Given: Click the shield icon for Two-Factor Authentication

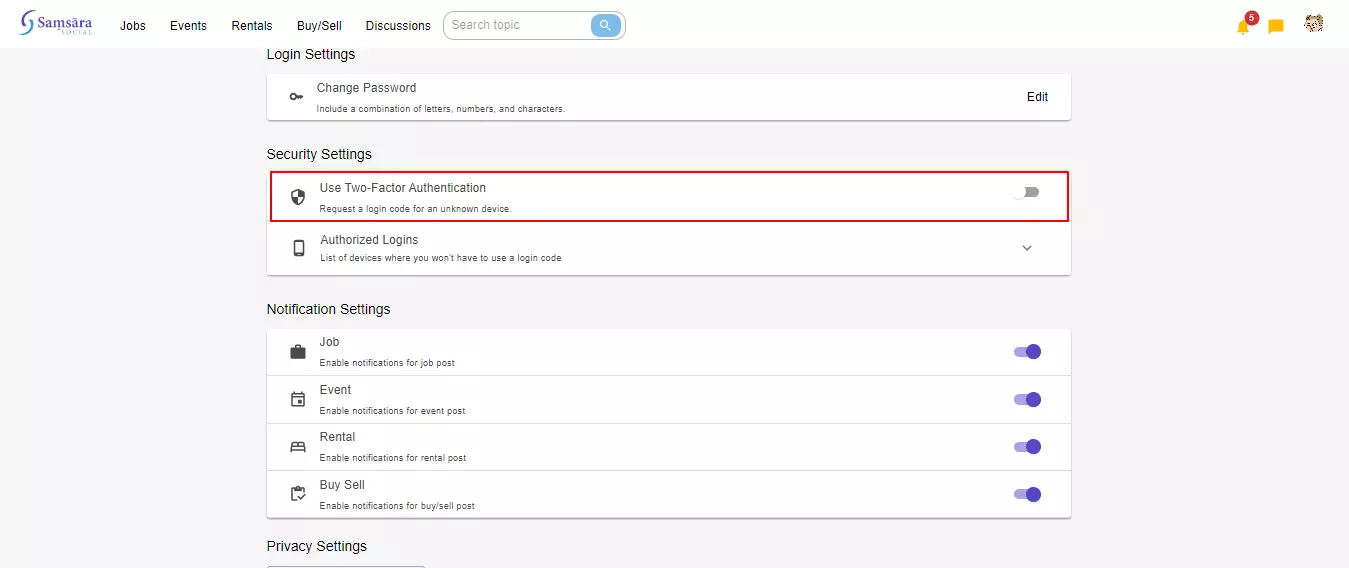Looking at the screenshot, I should 297,196.
